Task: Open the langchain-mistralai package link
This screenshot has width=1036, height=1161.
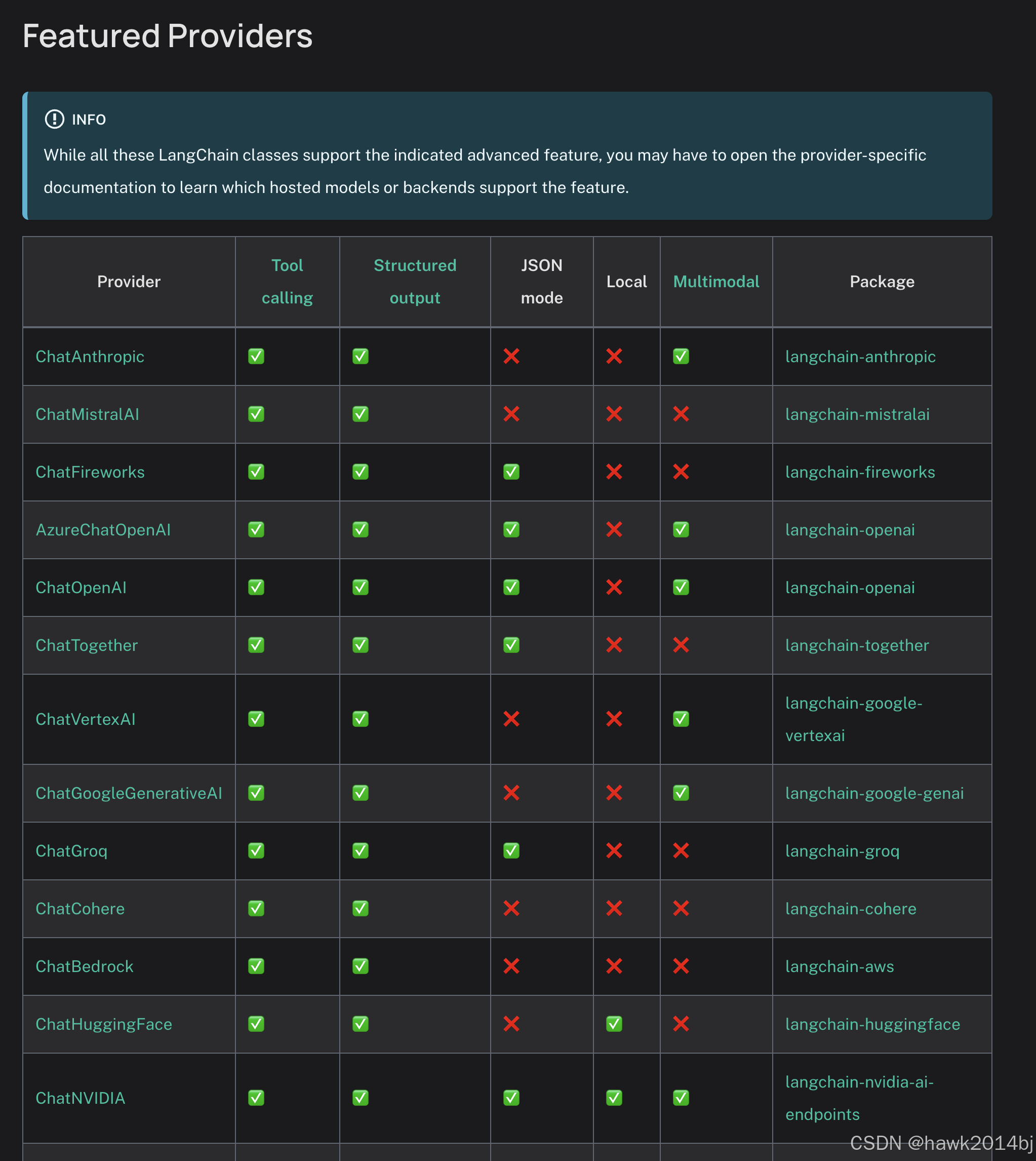Action: point(857,414)
